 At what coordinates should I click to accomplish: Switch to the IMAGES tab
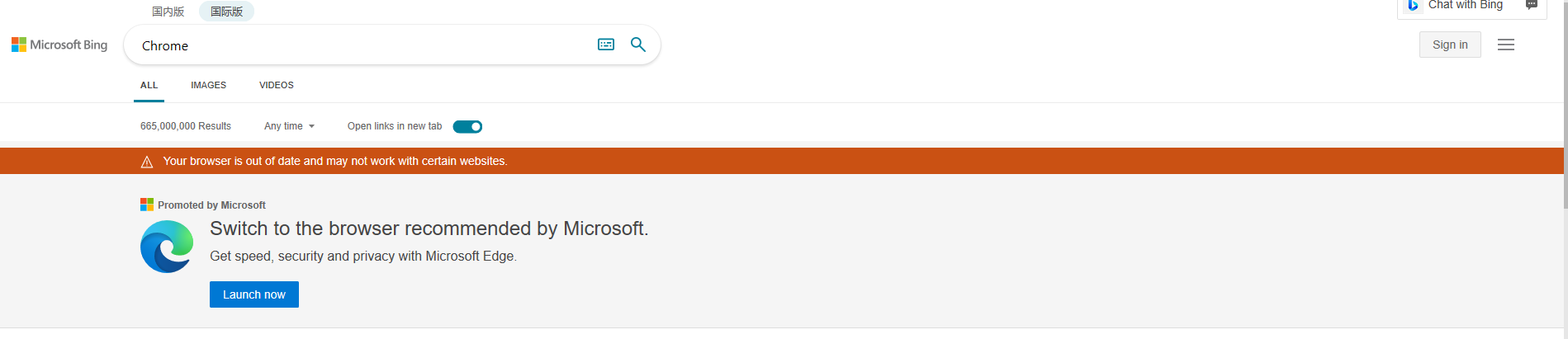tap(208, 85)
